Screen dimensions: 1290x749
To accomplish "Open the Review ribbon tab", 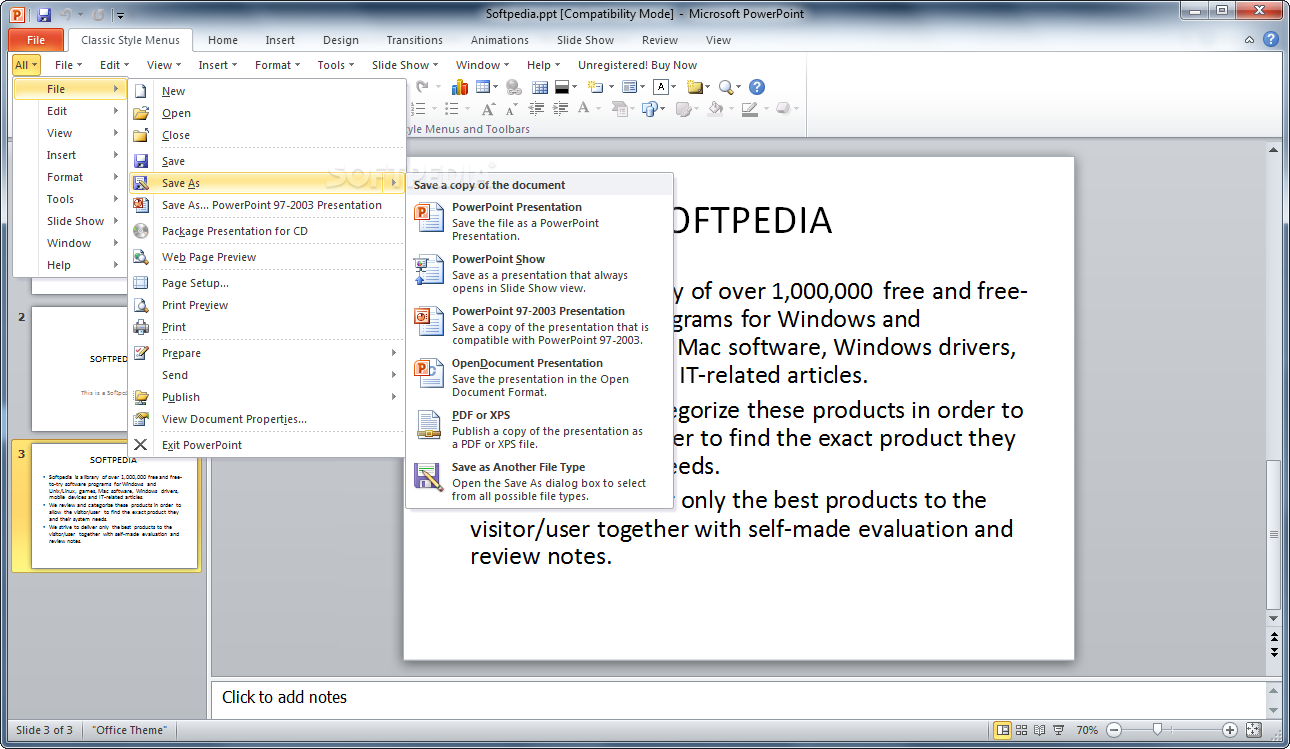I will click(660, 40).
